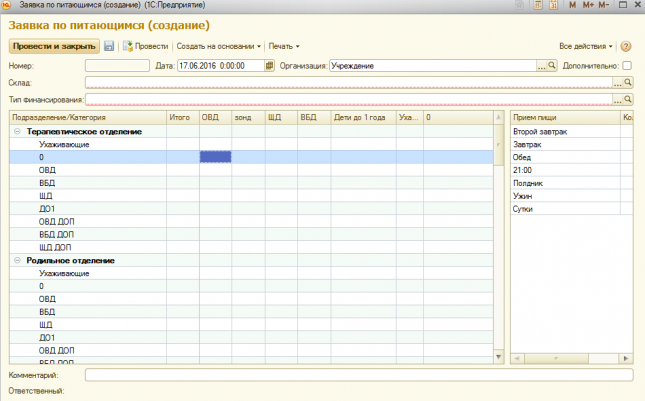The width and height of the screenshot is (645, 401).
Task: Open the Создать на основании dropdown
Action: point(218,46)
